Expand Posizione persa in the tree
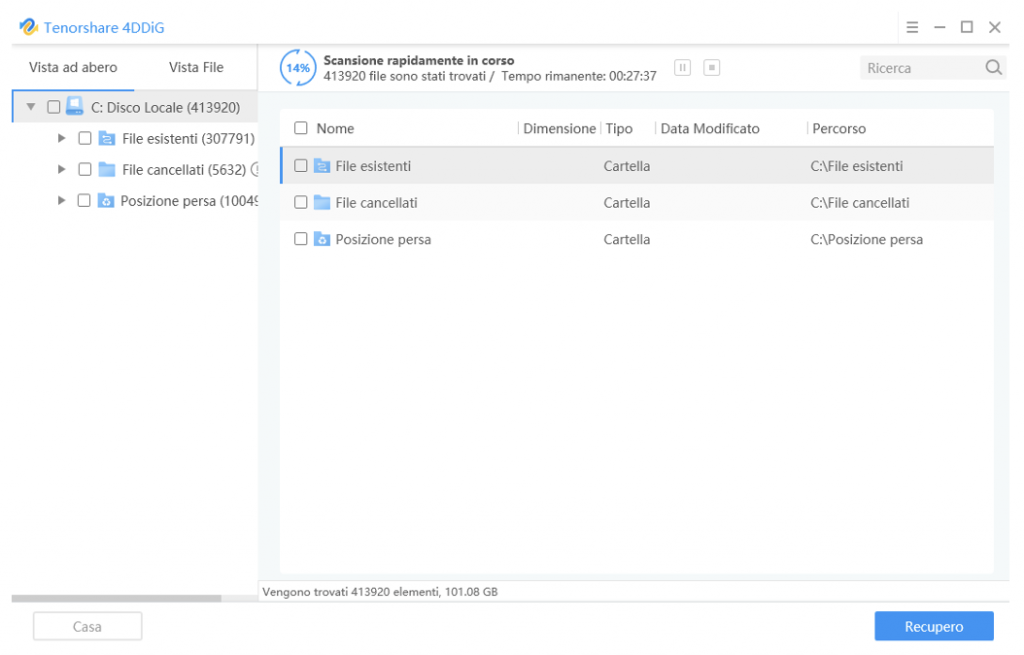Screen dimensions: 1024x655 tap(62, 200)
